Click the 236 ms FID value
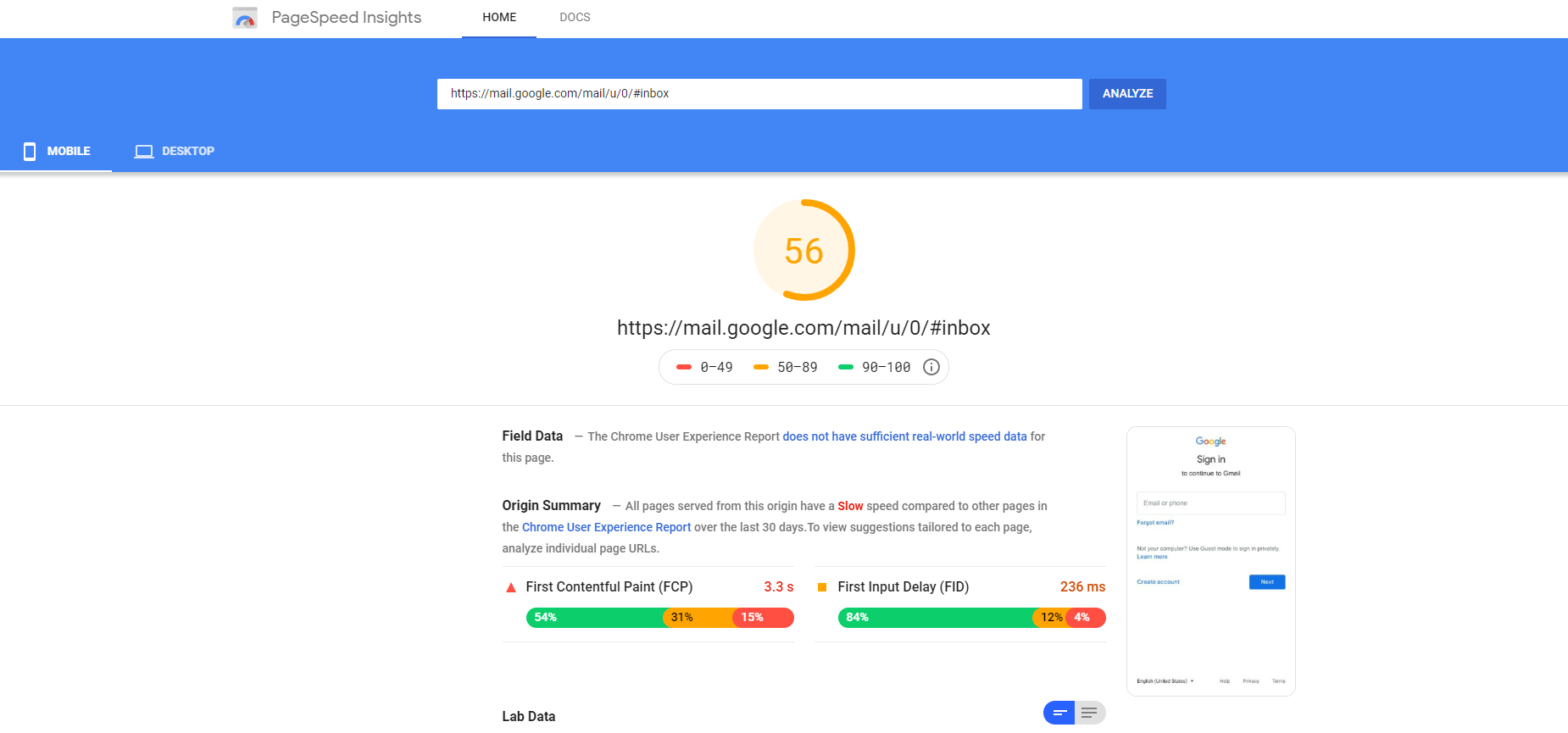 pyautogui.click(x=1082, y=587)
